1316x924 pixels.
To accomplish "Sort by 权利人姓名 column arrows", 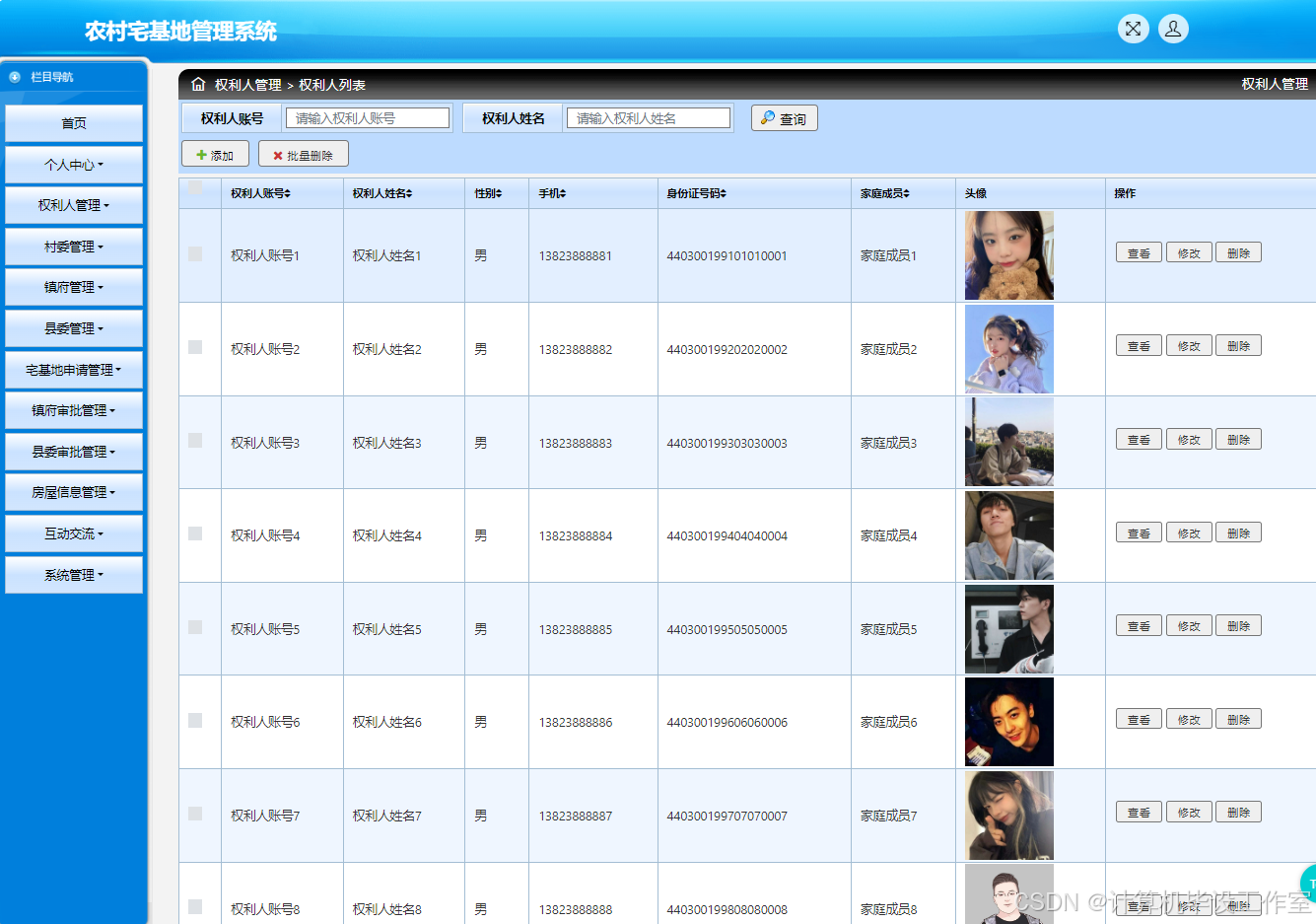I will pyautogui.click(x=409, y=193).
